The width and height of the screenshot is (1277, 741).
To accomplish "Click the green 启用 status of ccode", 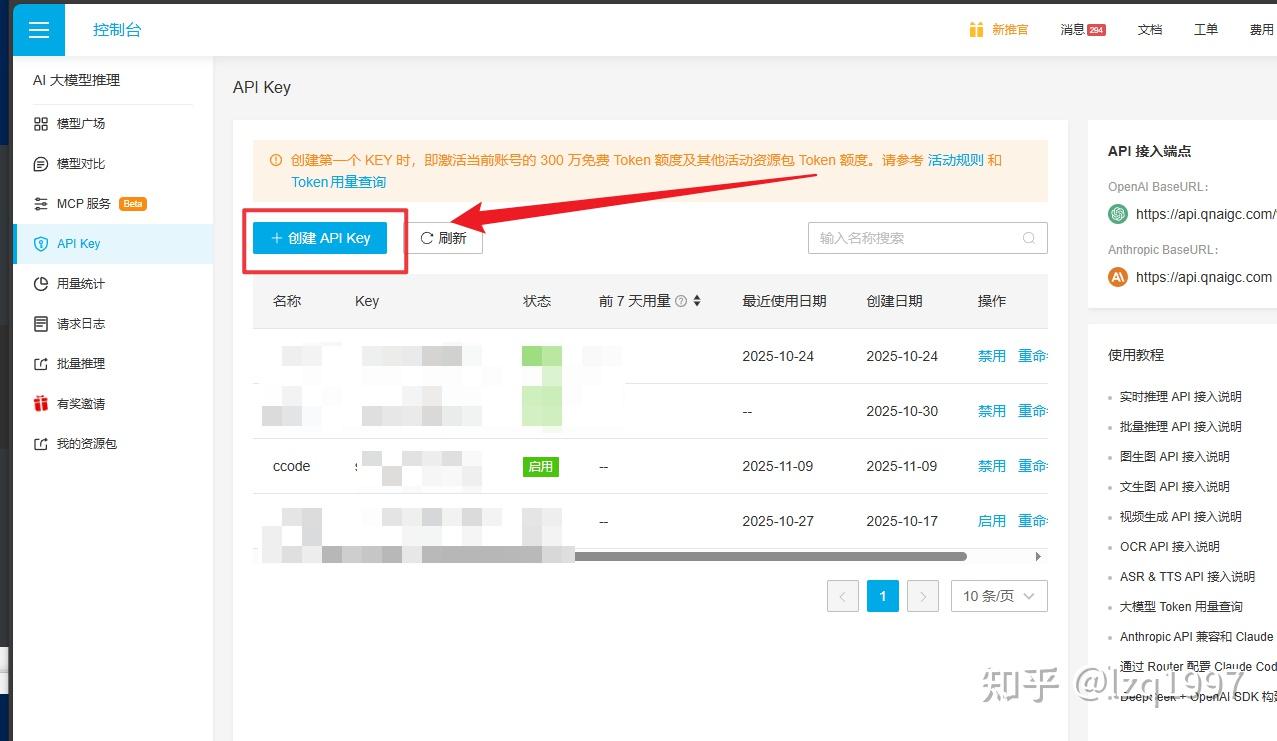I will point(541,466).
